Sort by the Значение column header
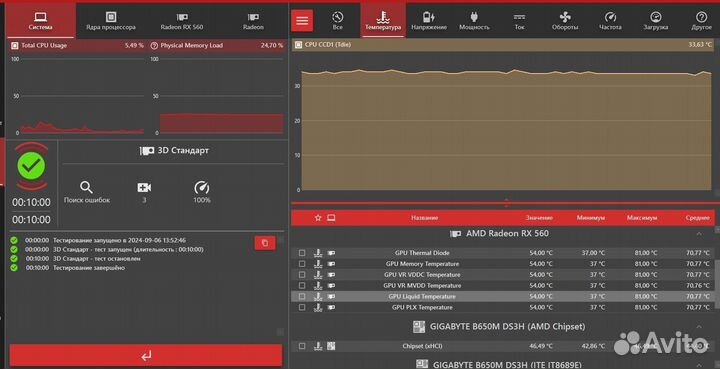 coord(539,218)
